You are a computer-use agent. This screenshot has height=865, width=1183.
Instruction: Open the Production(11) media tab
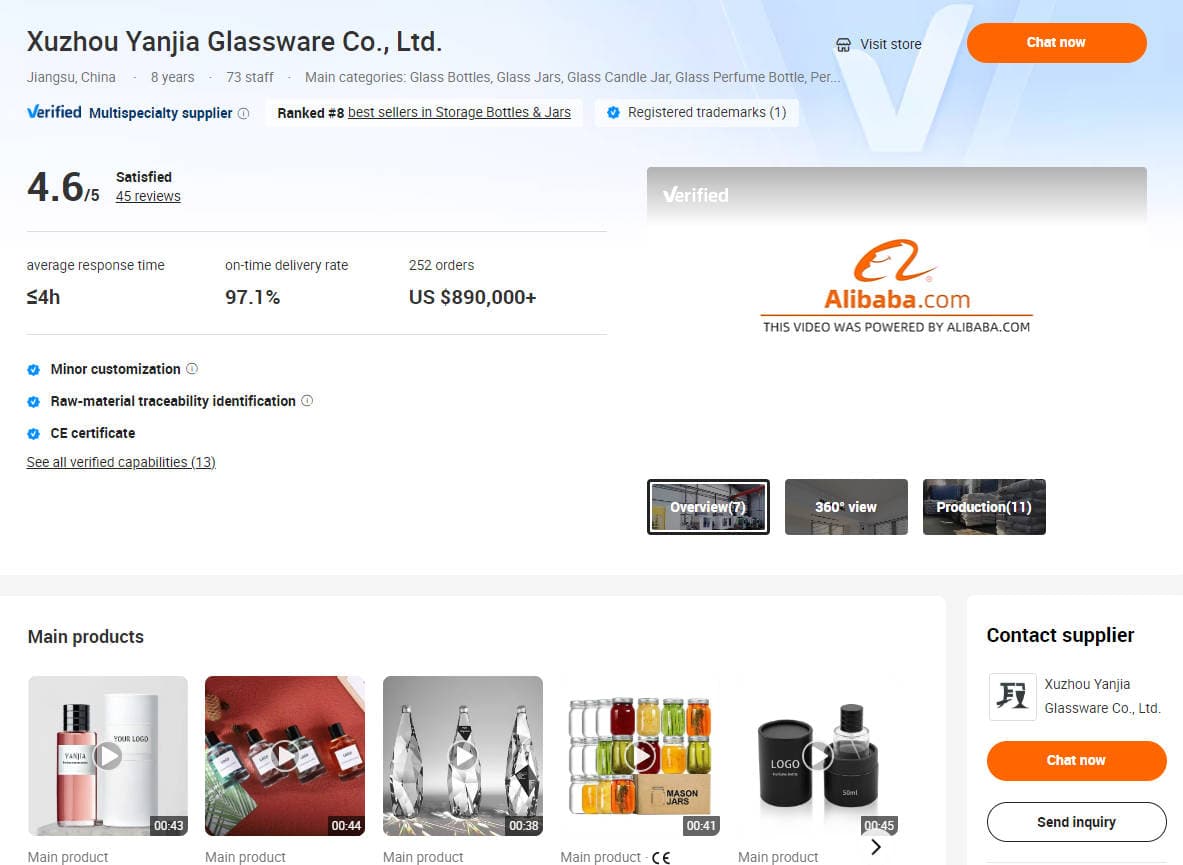(985, 507)
